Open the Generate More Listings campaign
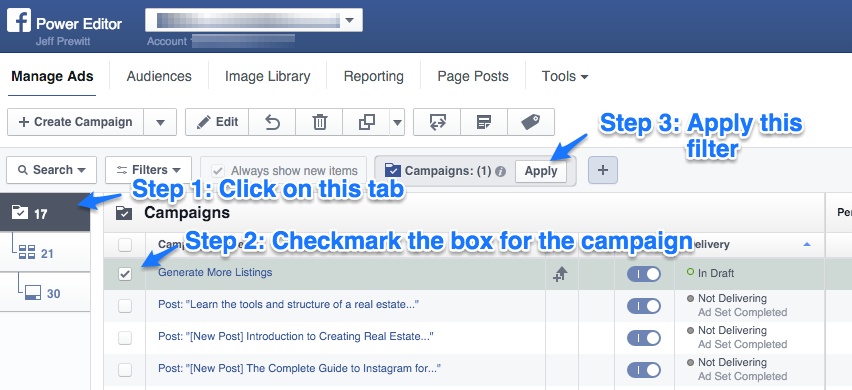The width and height of the screenshot is (852, 390). (215, 272)
